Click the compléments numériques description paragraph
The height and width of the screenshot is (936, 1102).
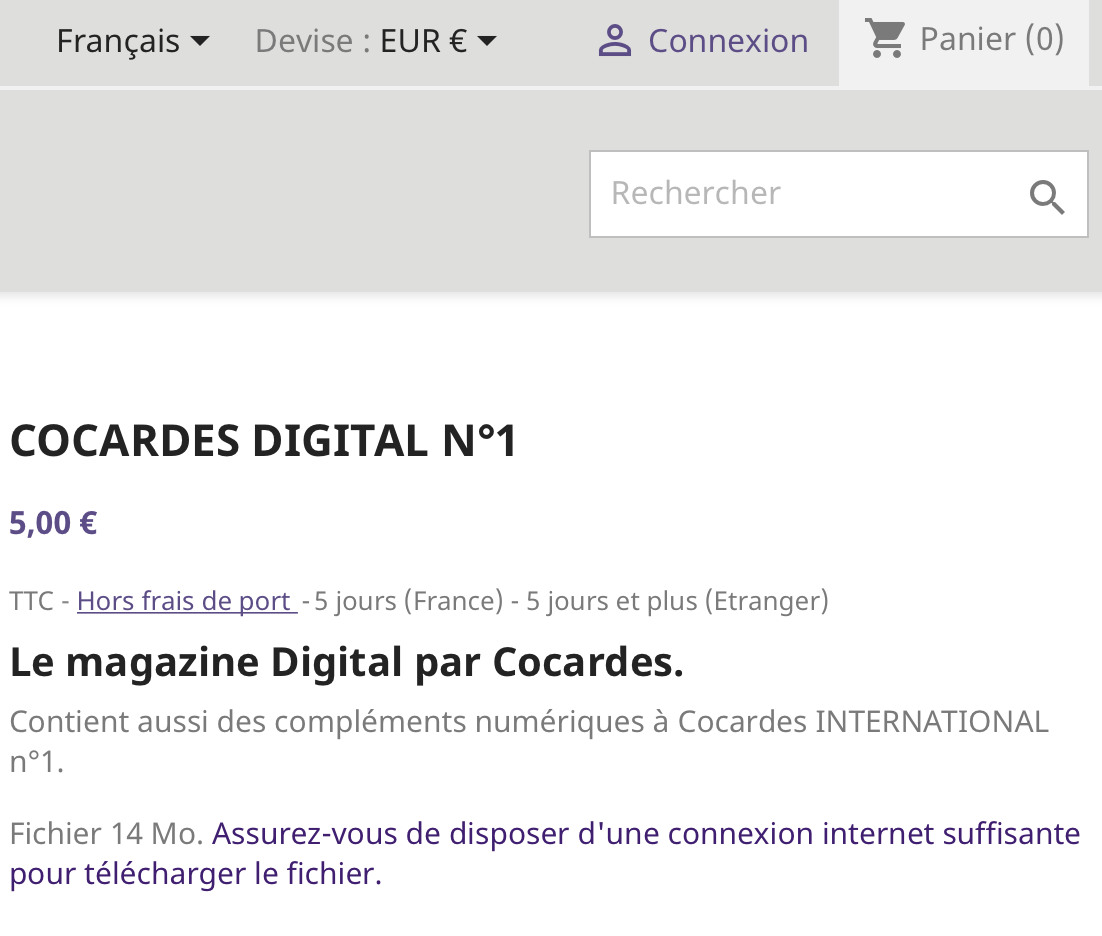[529, 741]
